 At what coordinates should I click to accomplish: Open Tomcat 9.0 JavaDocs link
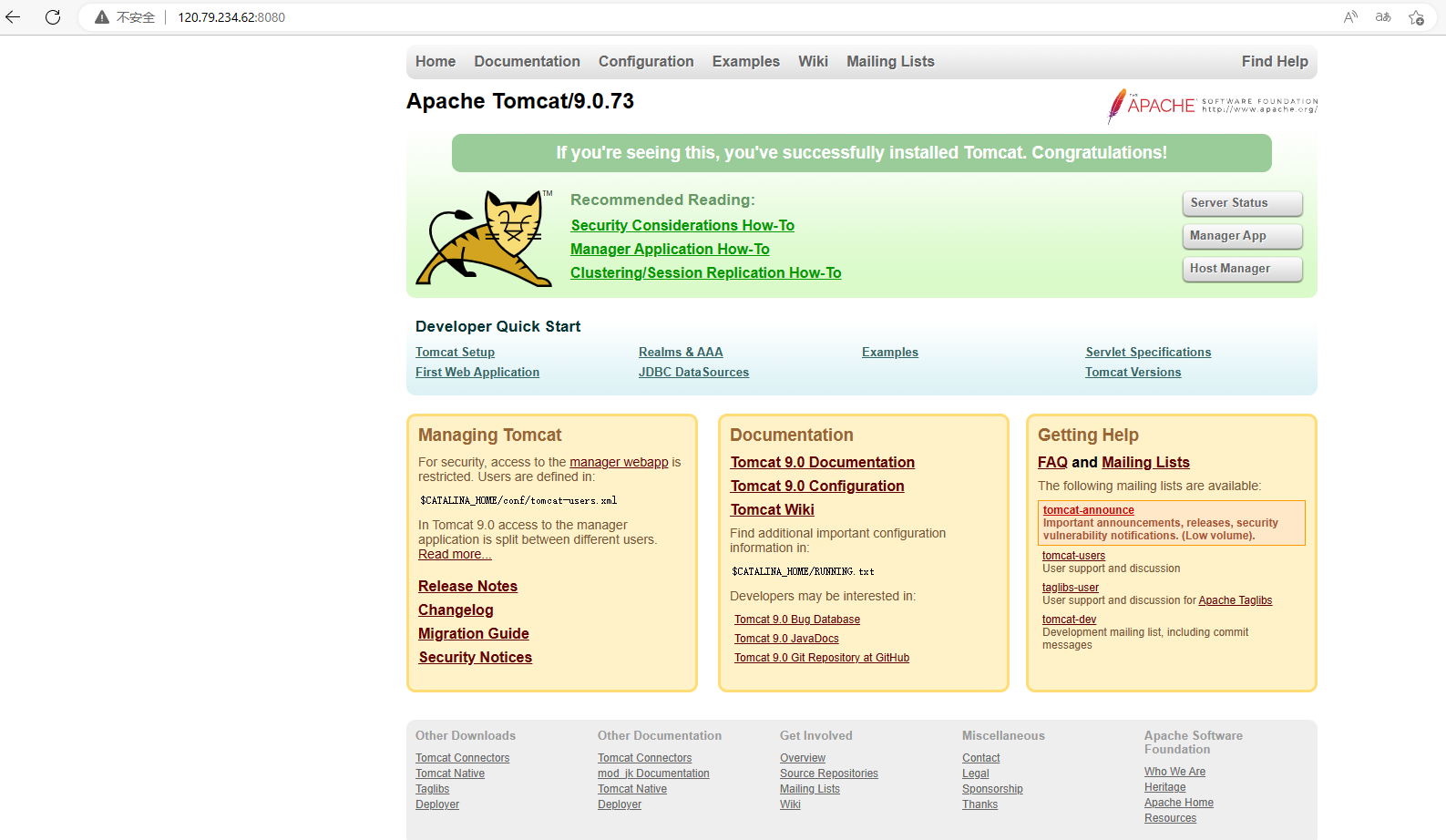[786, 639]
